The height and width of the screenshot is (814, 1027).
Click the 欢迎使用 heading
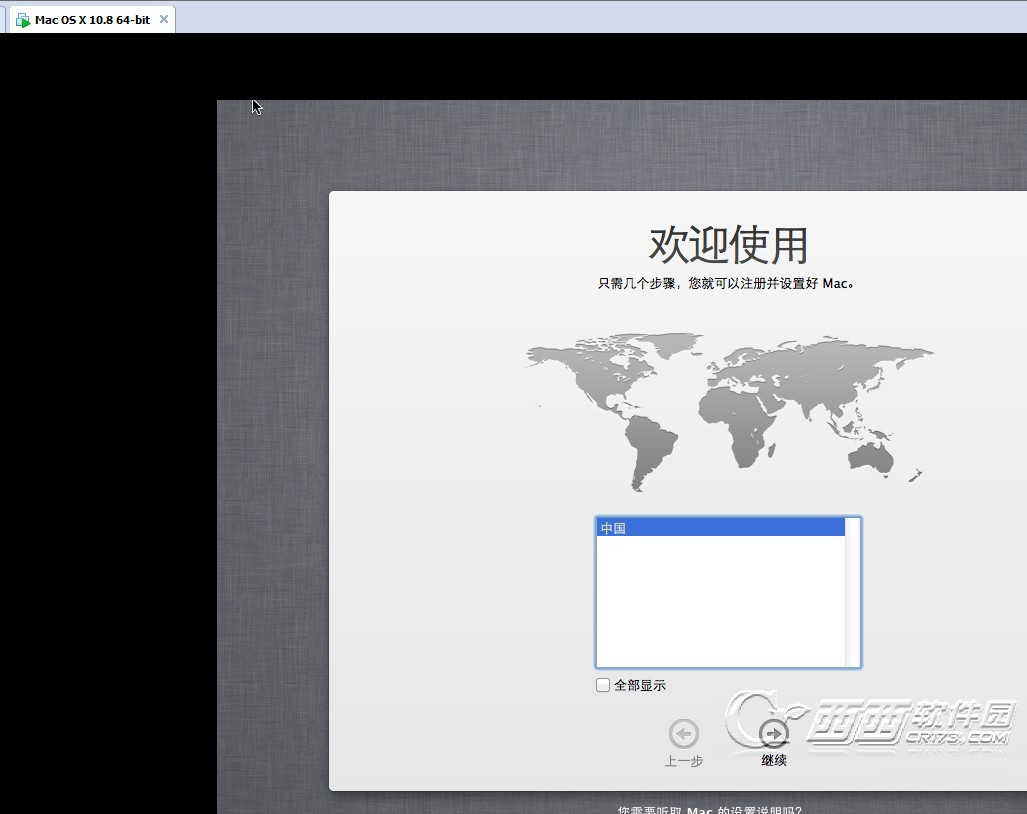point(728,244)
